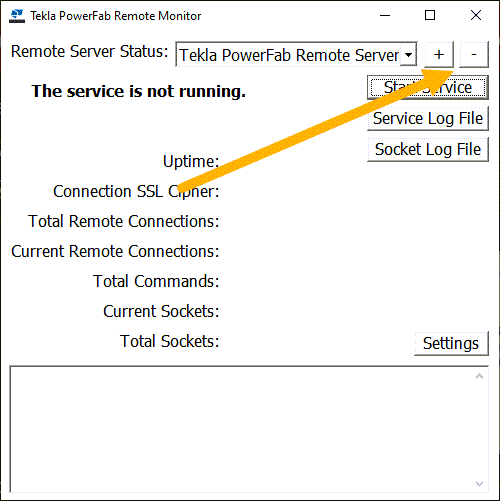Click the Tekla PowerFab app icon in title bar

pyautogui.click(x=17, y=16)
